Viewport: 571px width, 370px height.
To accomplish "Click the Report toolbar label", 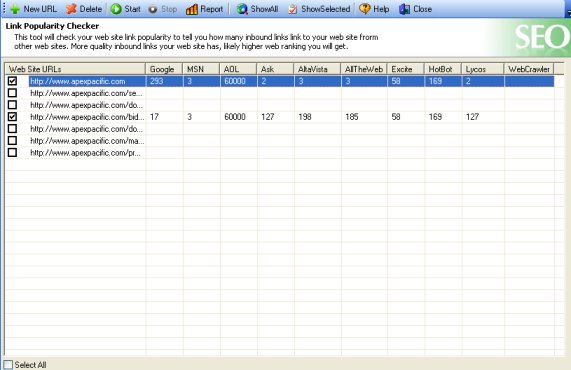I will pyautogui.click(x=211, y=9).
